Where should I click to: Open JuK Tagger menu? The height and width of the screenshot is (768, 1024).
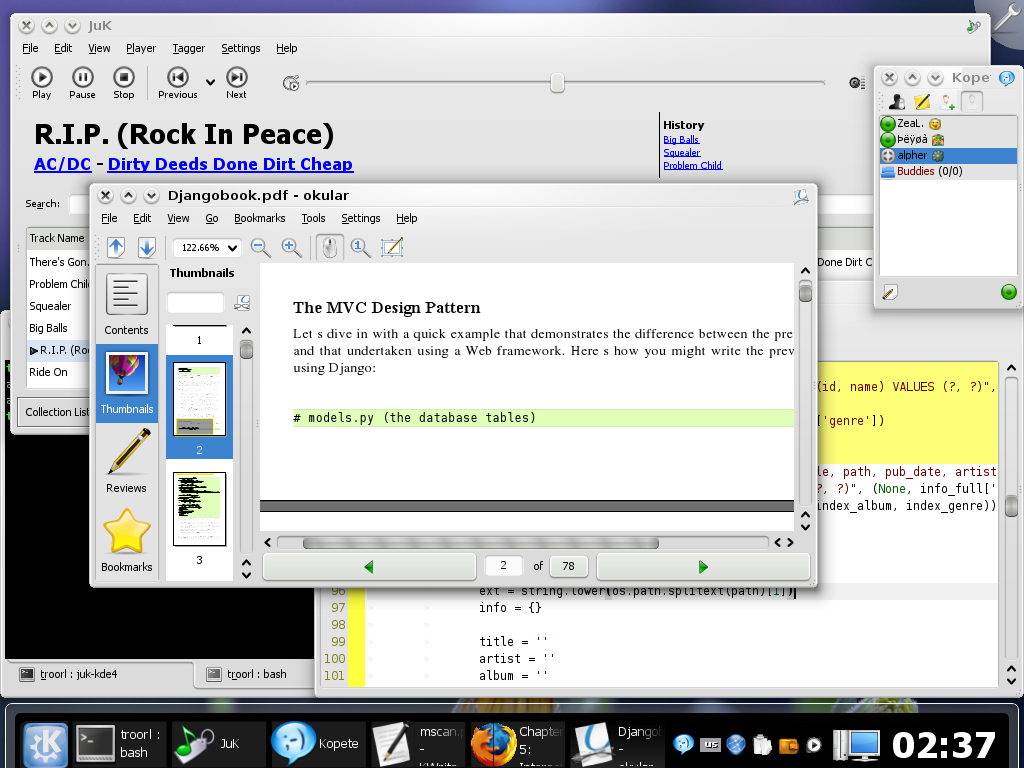pyautogui.click(x=189, y=48)
